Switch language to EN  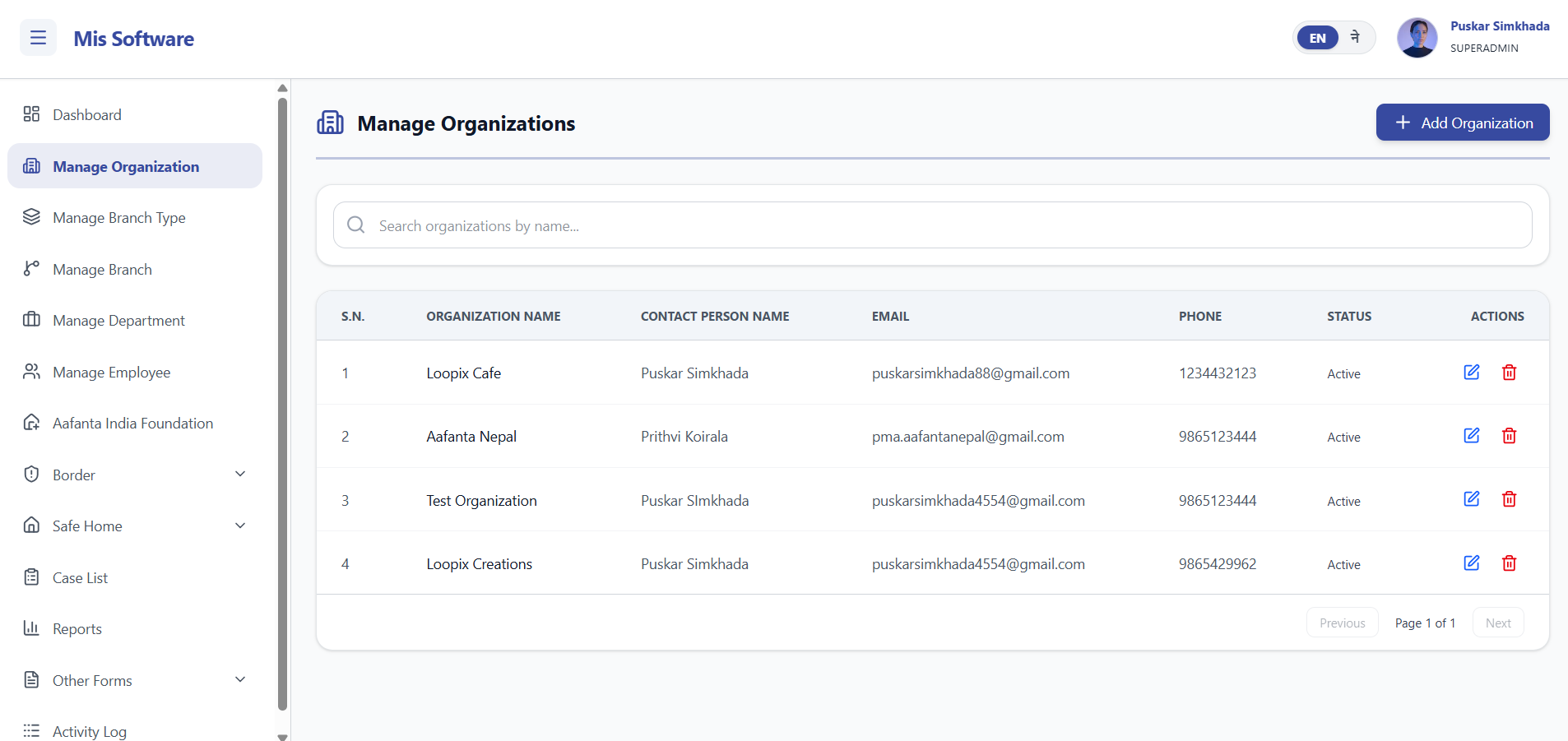coord(1317,38)
